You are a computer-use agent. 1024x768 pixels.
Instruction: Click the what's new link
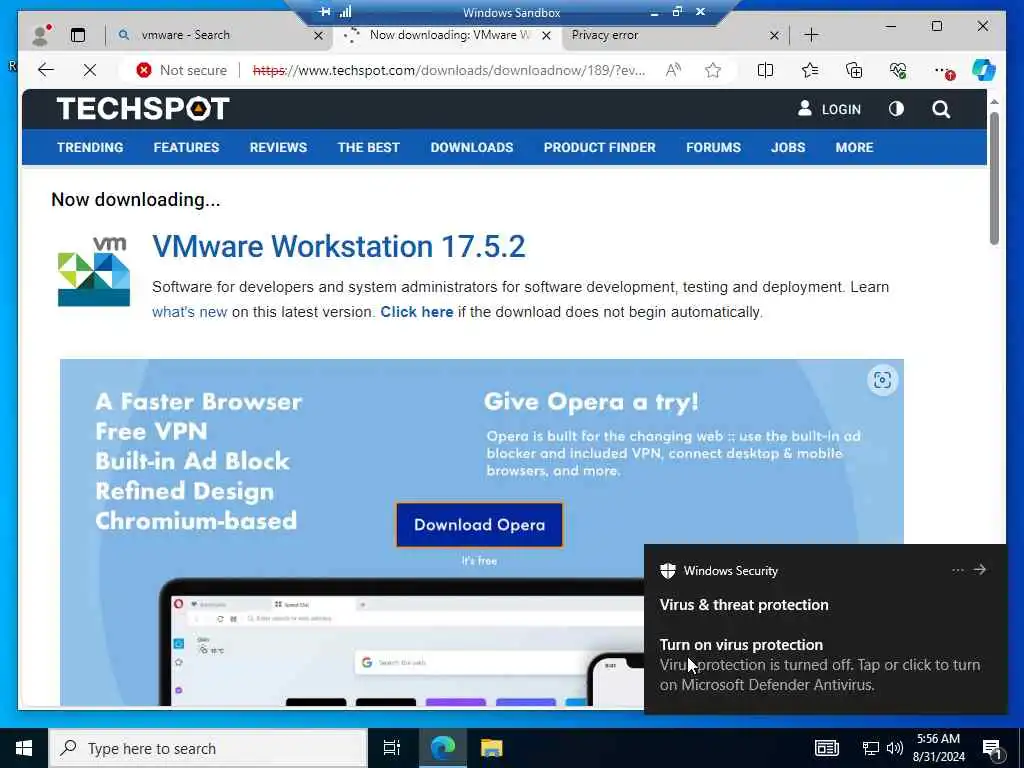pos(189,312)
